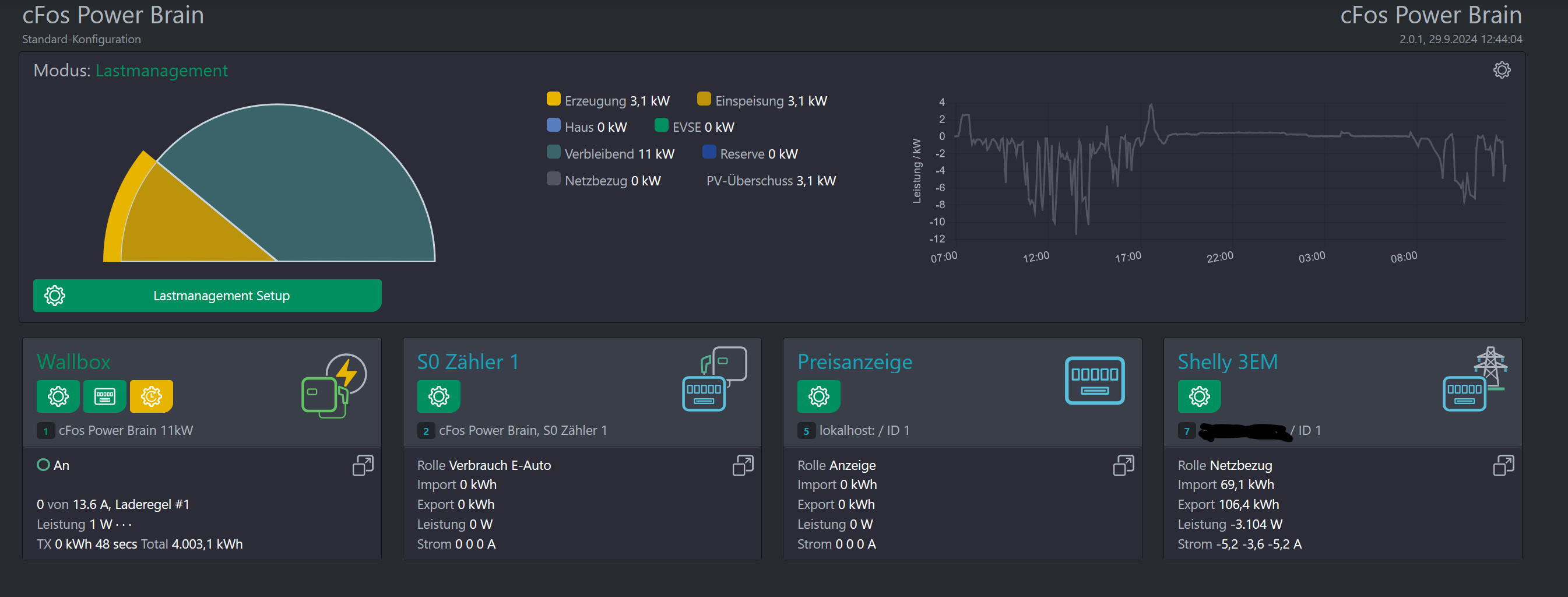
Task: Click the Erzeugung yellow legend swatch
Action: 553,99
